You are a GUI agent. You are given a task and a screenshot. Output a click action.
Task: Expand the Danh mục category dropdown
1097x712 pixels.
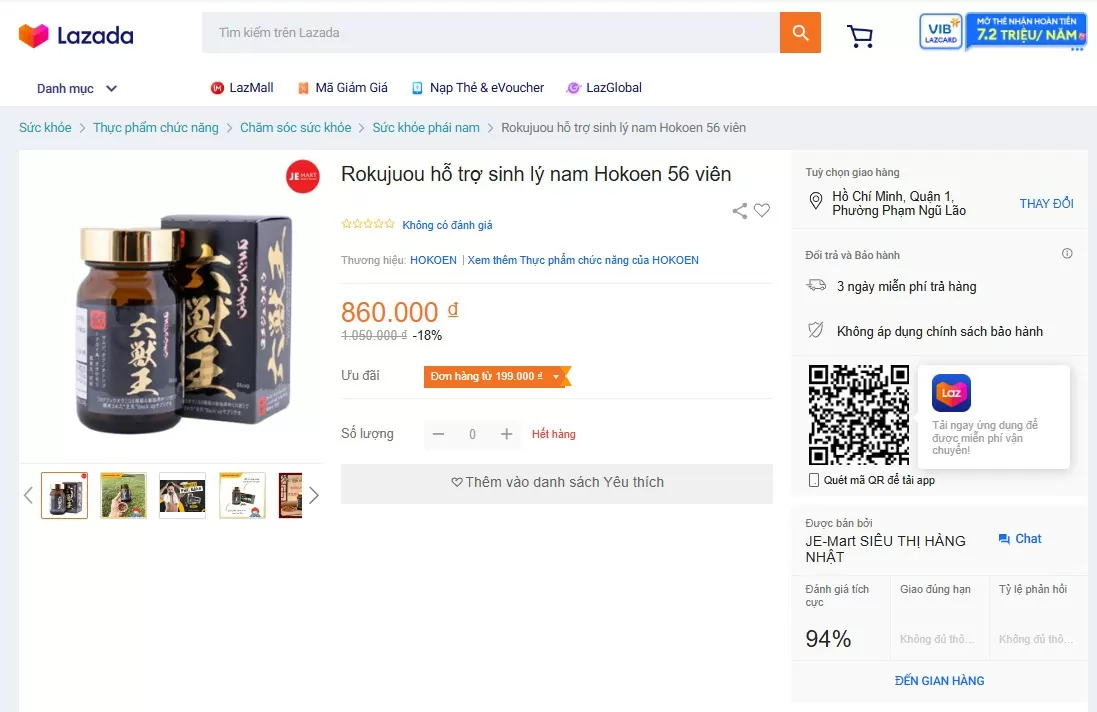[77, 88]
